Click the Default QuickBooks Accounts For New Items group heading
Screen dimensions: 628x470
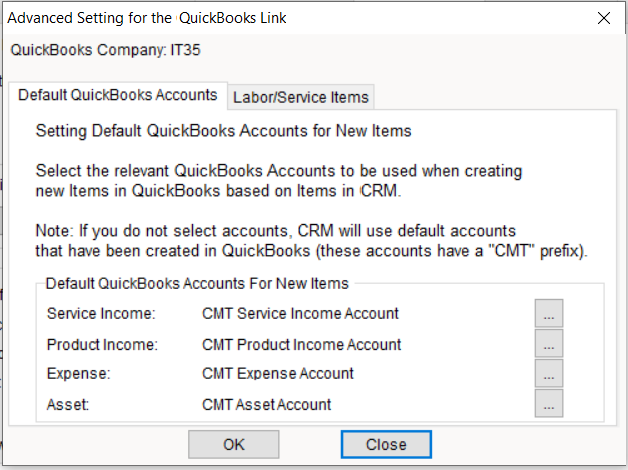196,284
